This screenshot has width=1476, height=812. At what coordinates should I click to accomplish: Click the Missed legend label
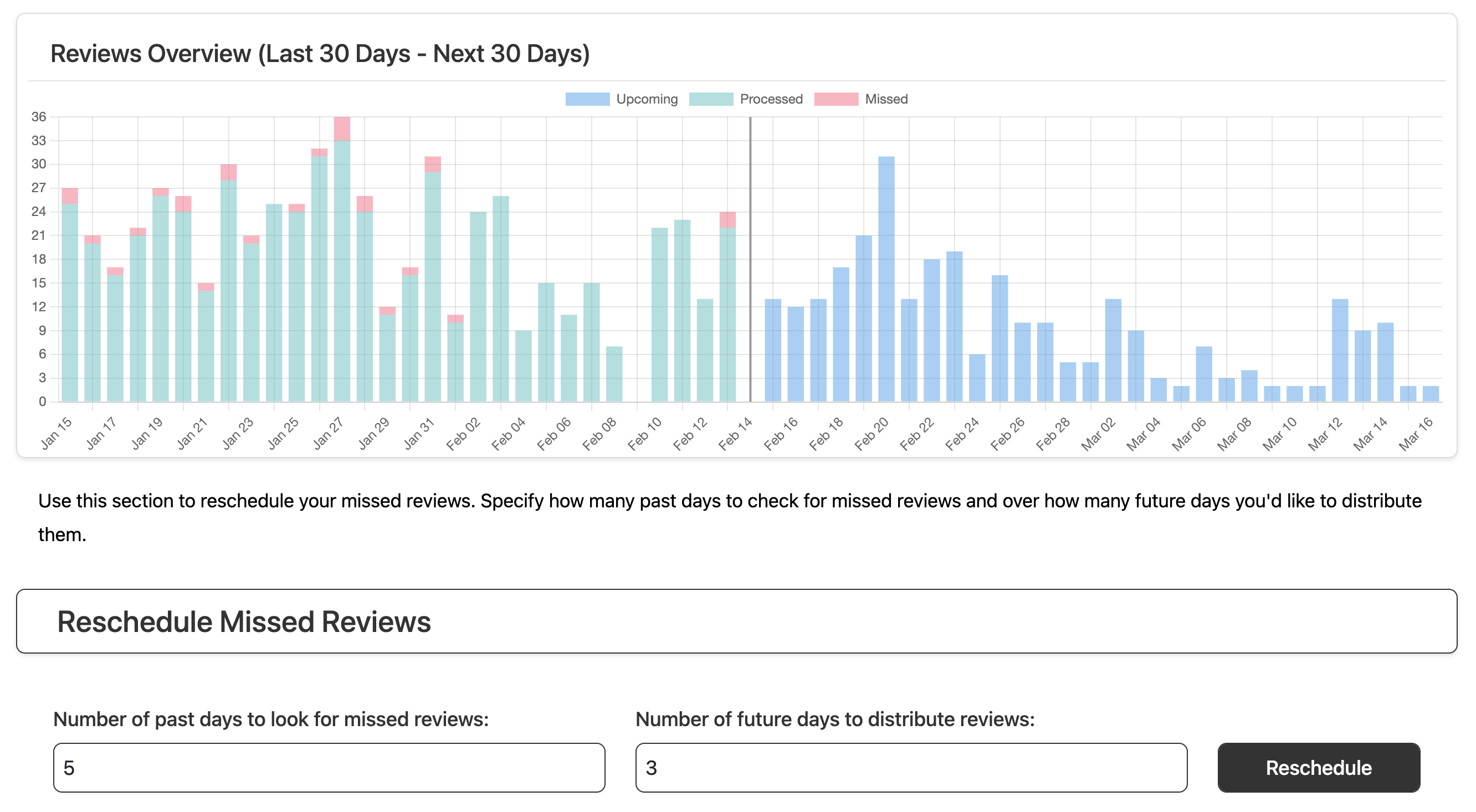(886, 99)
